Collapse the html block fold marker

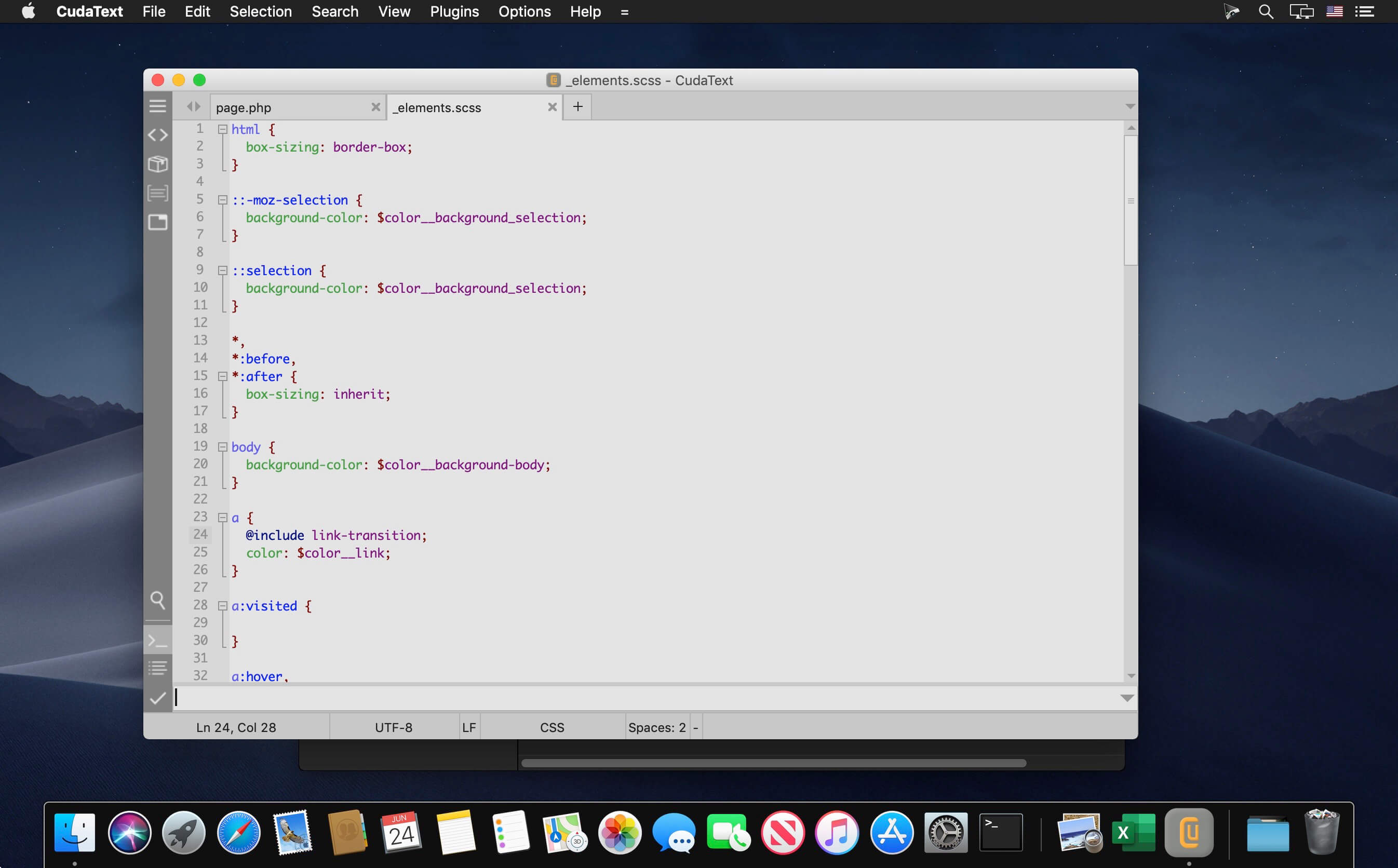pyautogui.click(x=222, y=130)
